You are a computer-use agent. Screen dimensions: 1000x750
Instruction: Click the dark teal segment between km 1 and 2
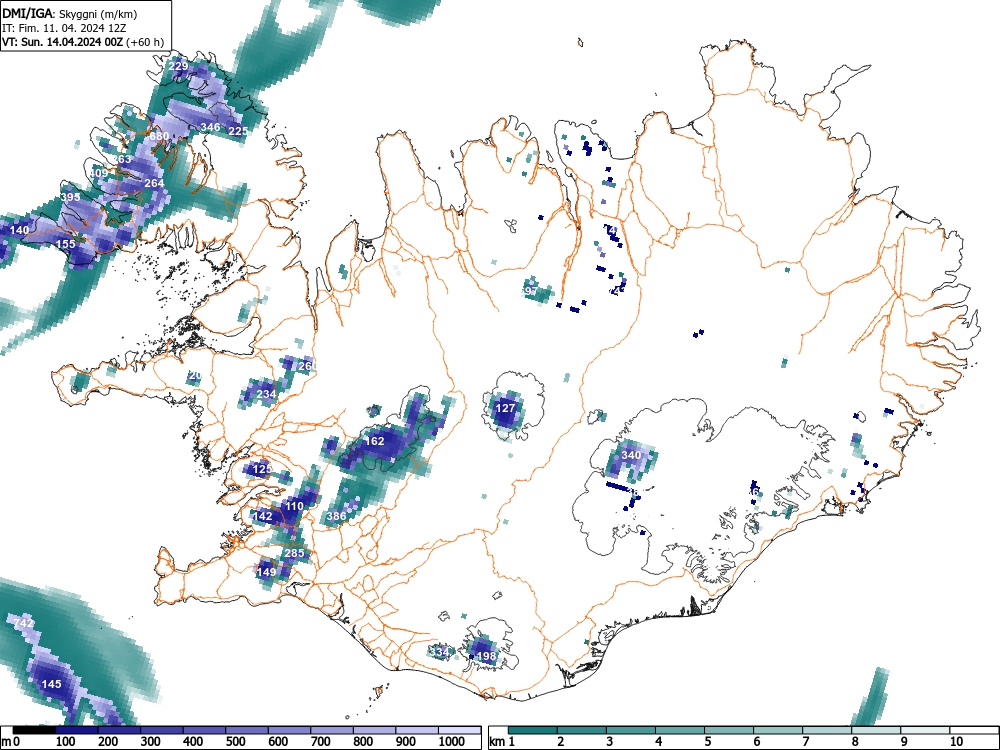(x=533, y=730)
